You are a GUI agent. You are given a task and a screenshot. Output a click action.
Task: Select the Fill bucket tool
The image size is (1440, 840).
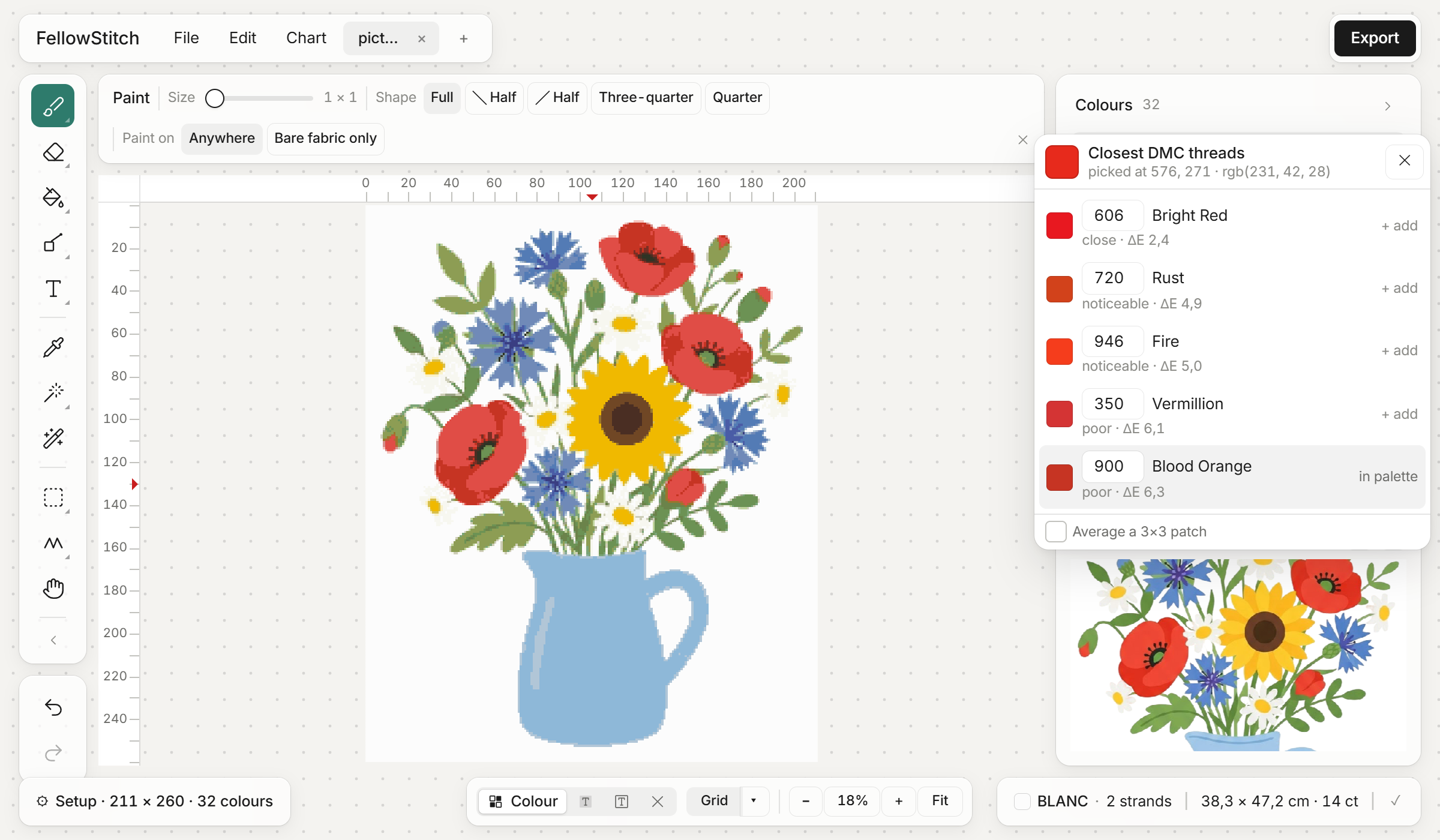pyautogui.click(x=53, y=197)
